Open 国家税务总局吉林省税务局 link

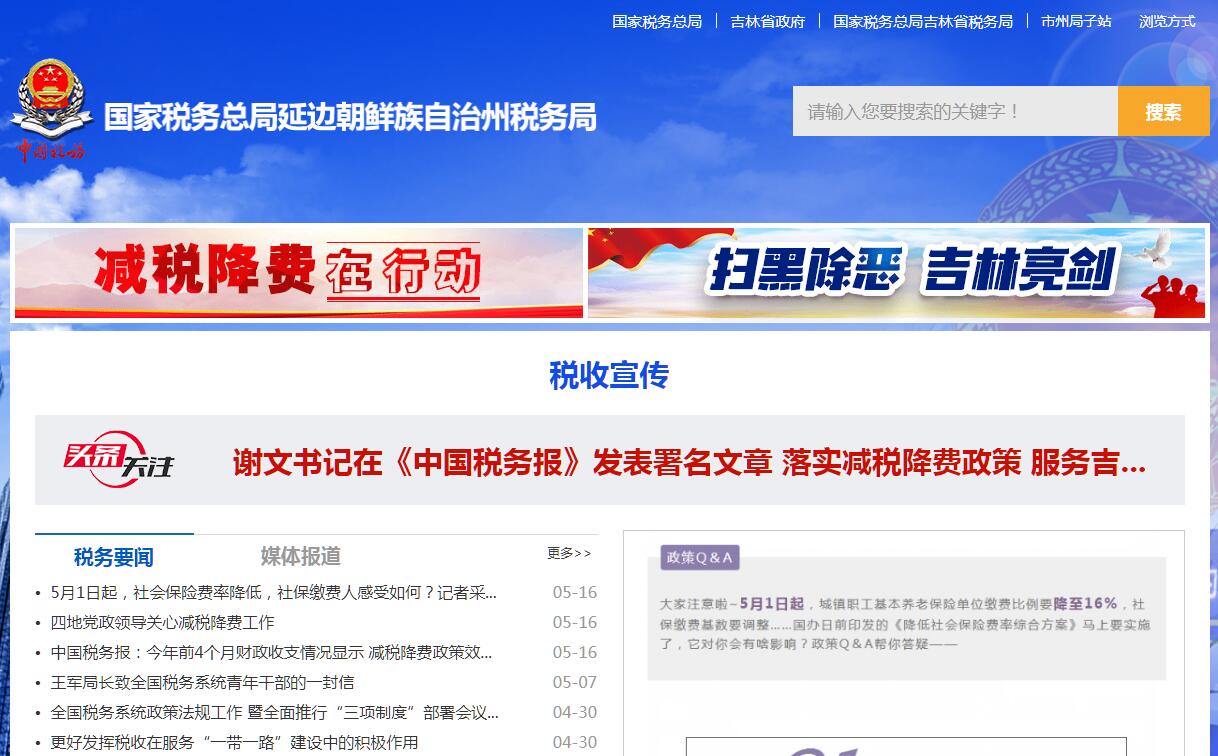[922, 21]
